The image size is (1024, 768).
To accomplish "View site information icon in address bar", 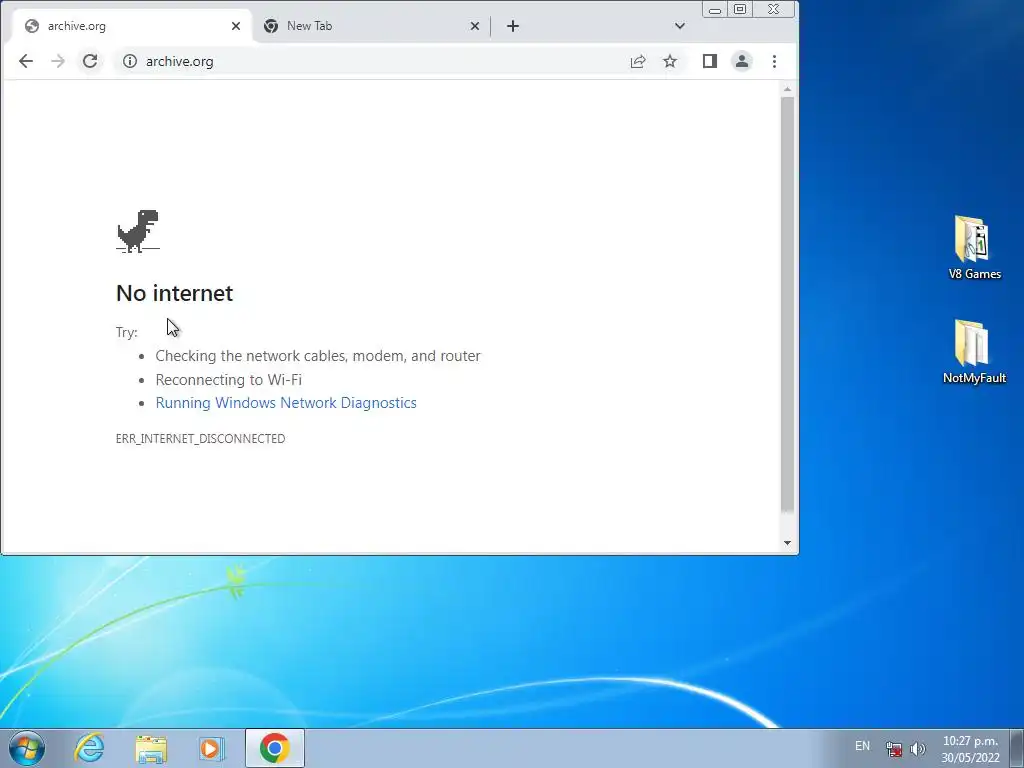I will tap(130, 61).
